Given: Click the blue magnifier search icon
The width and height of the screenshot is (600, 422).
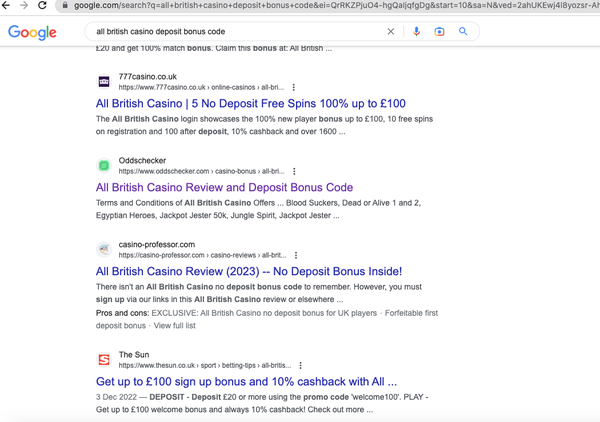Looking at the screenshot, I should (463, 32).
